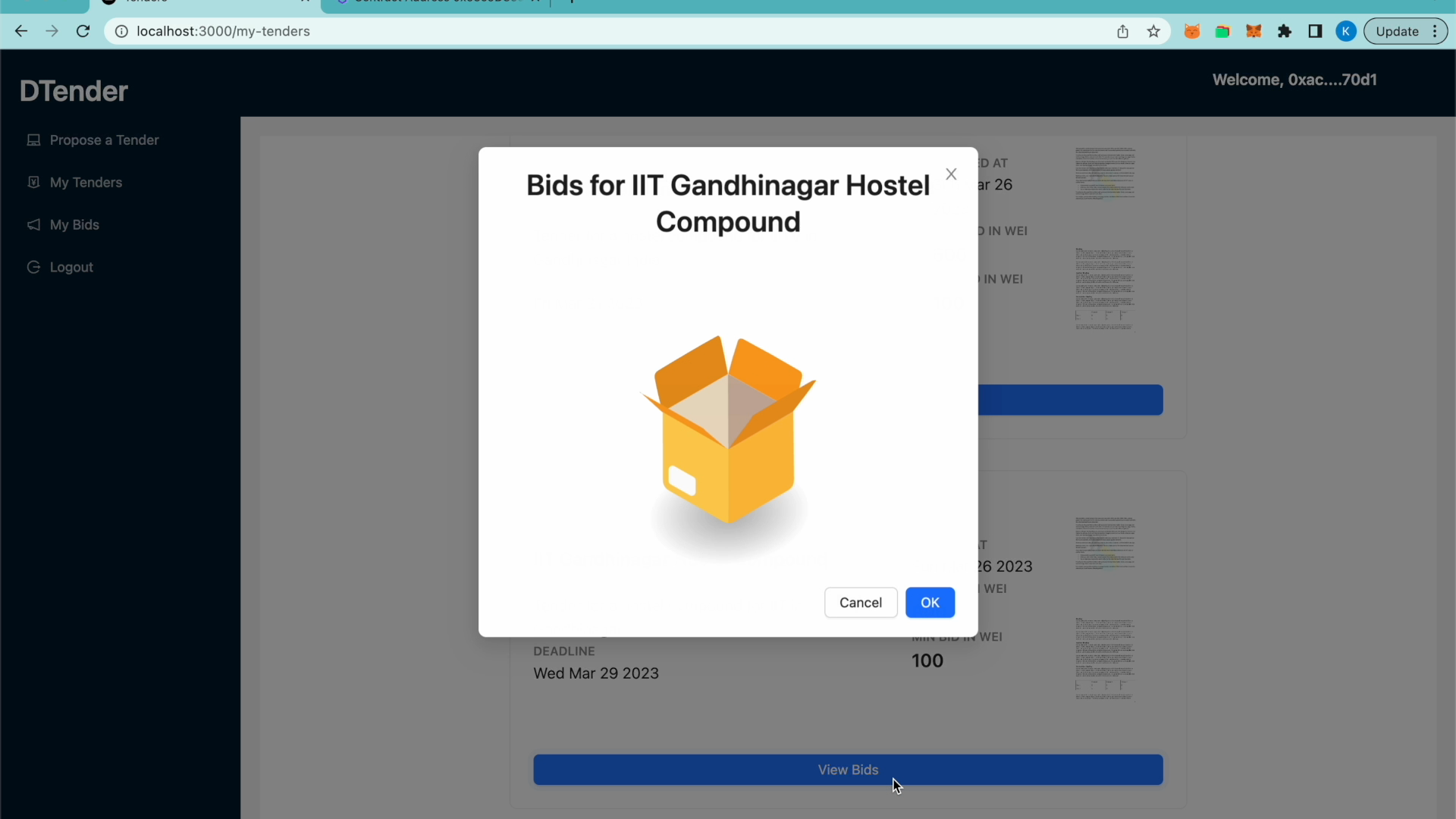Click Cancel in the bids dialog
This screenshot has width=1456, height=819.
(861, 603)
